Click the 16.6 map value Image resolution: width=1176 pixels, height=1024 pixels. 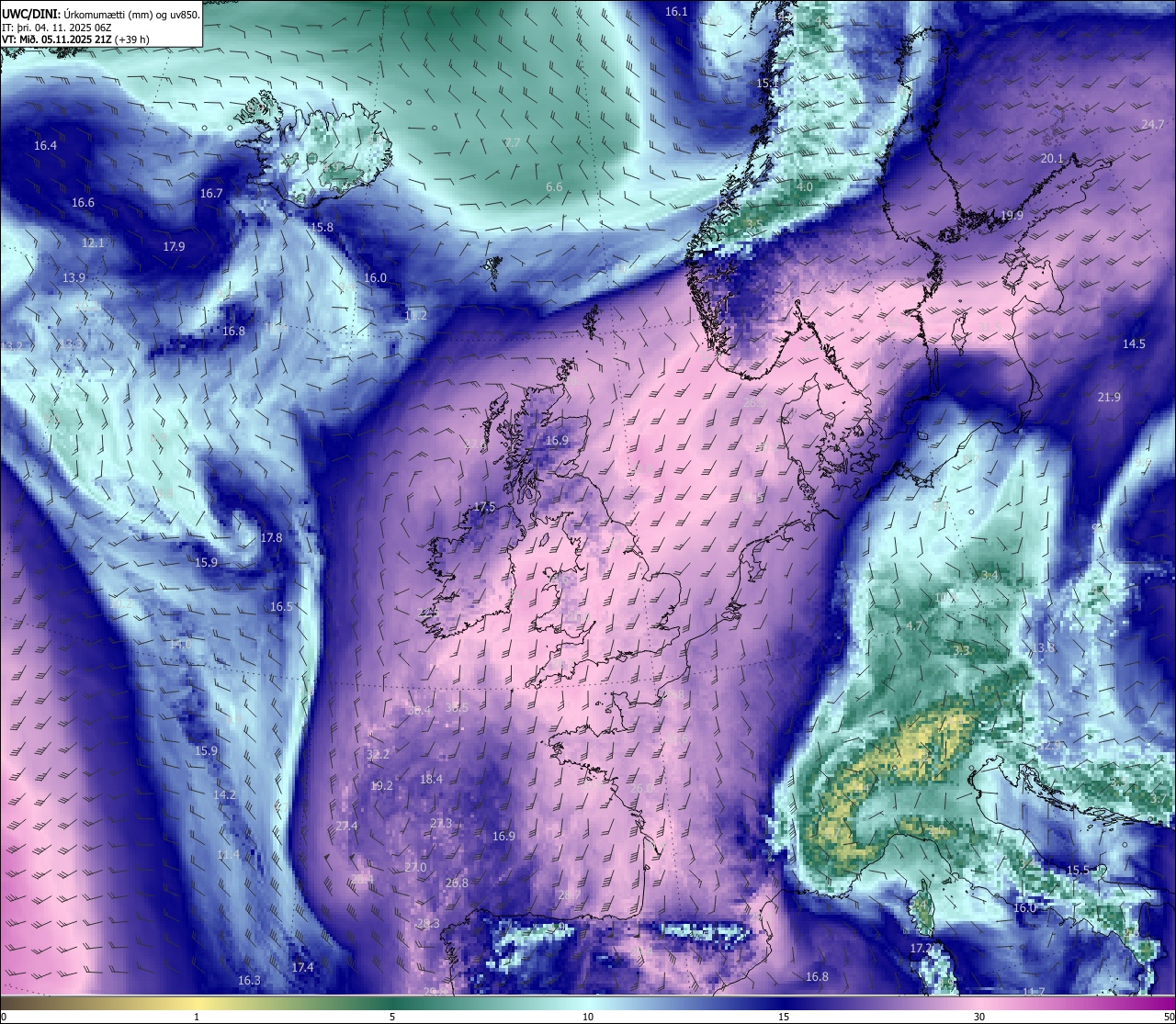[83, 203]
